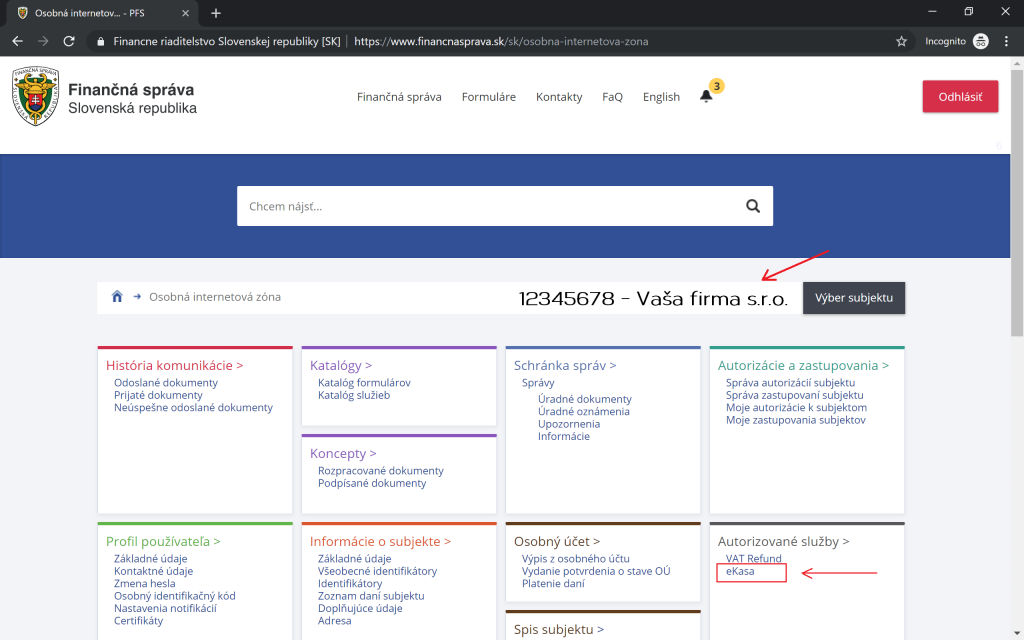The height and width of the screenshot is (640, 1024).
Task: Open Zoznam daní subjektu link
Action: tap(371, 596)
